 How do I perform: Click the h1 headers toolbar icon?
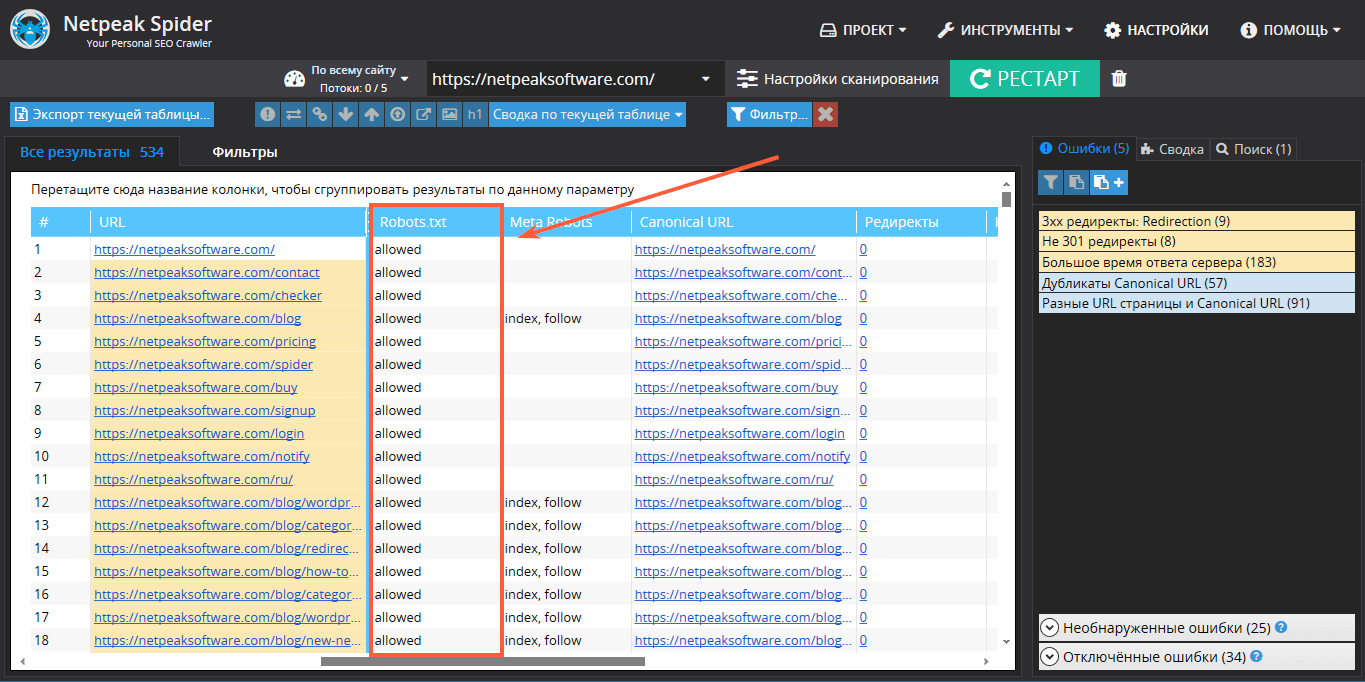pos(475,115)
